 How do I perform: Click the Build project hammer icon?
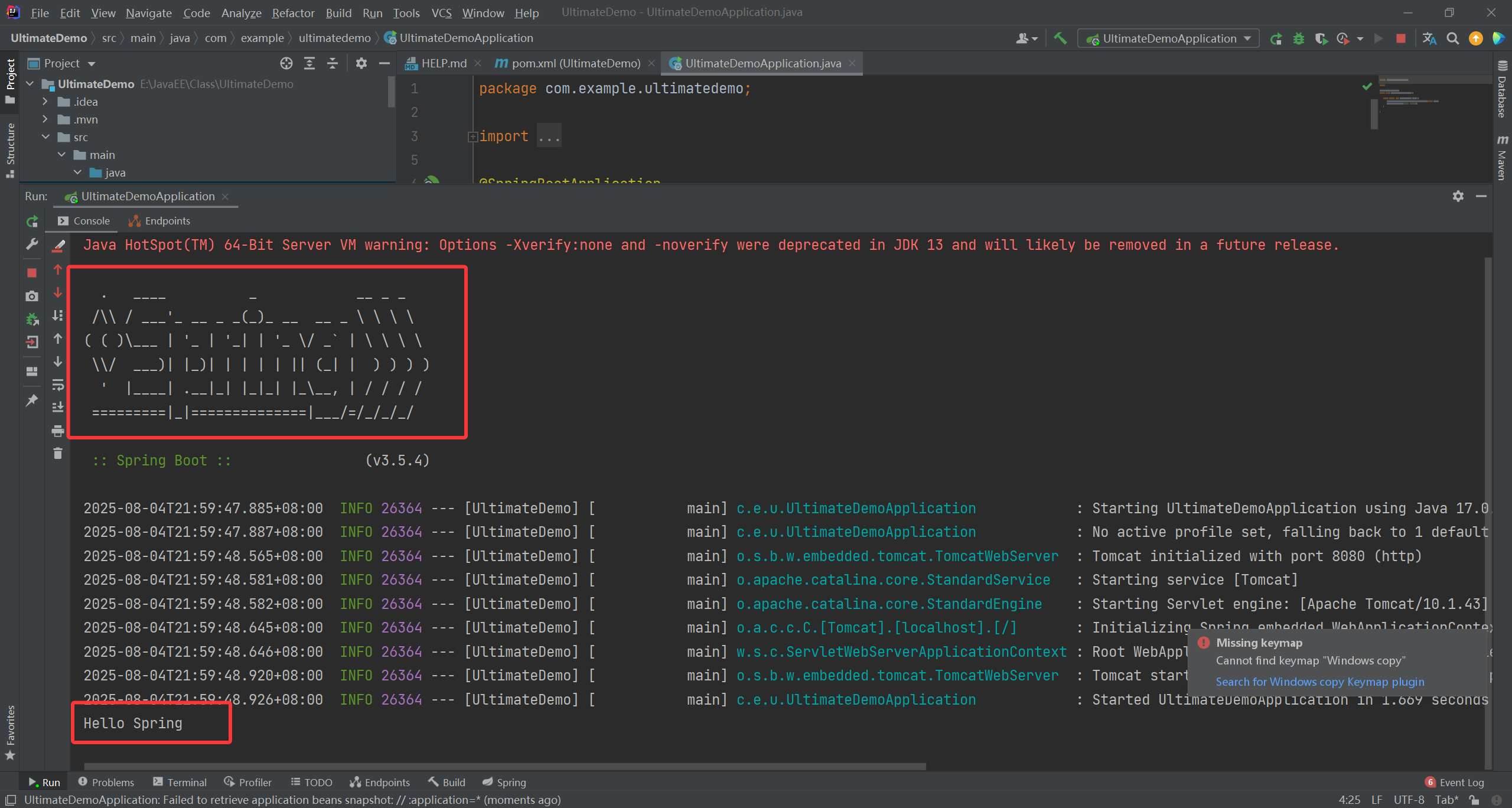[x=1060, y=38]
